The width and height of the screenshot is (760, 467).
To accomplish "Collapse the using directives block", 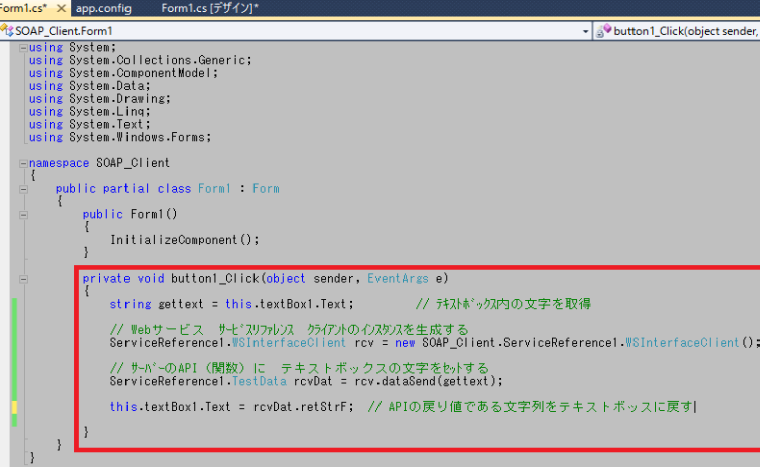I will (x=24, y=47).
